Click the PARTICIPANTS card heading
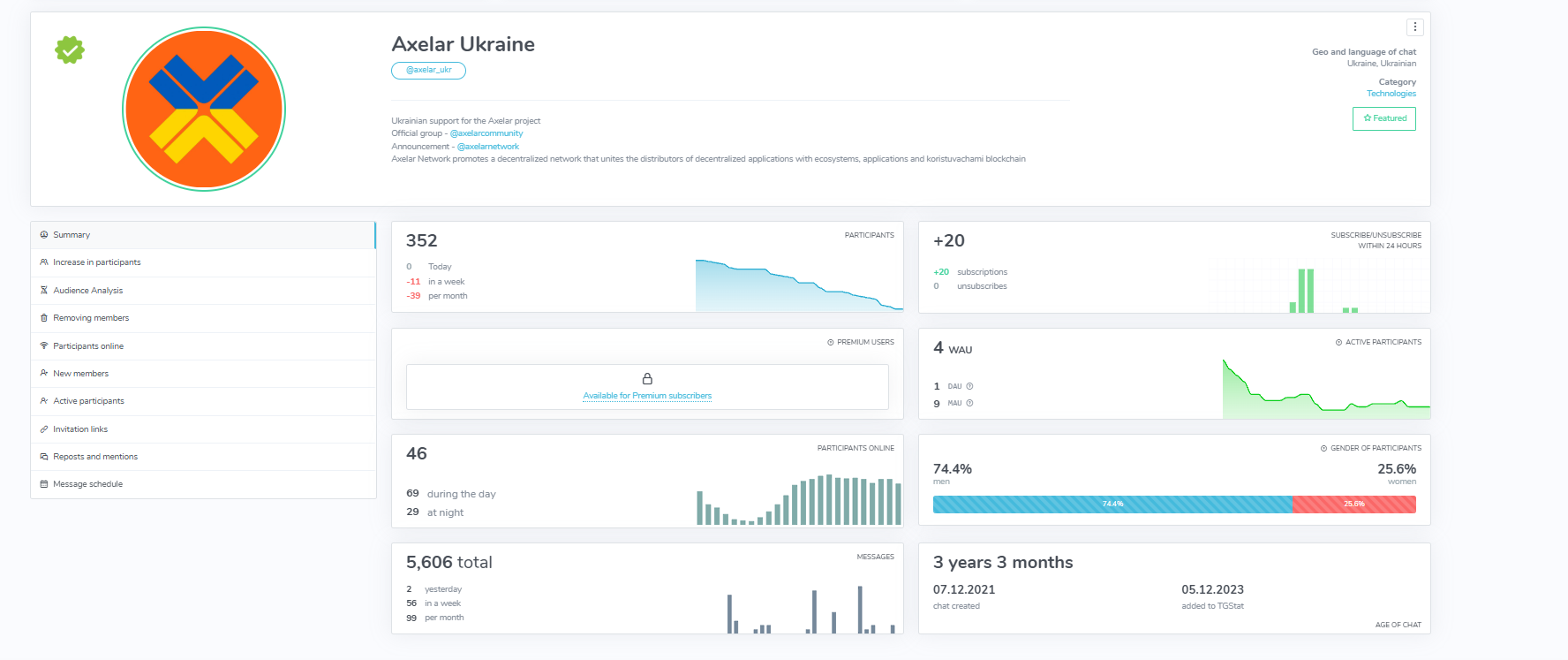1568x660 pixels. point(870,235)
